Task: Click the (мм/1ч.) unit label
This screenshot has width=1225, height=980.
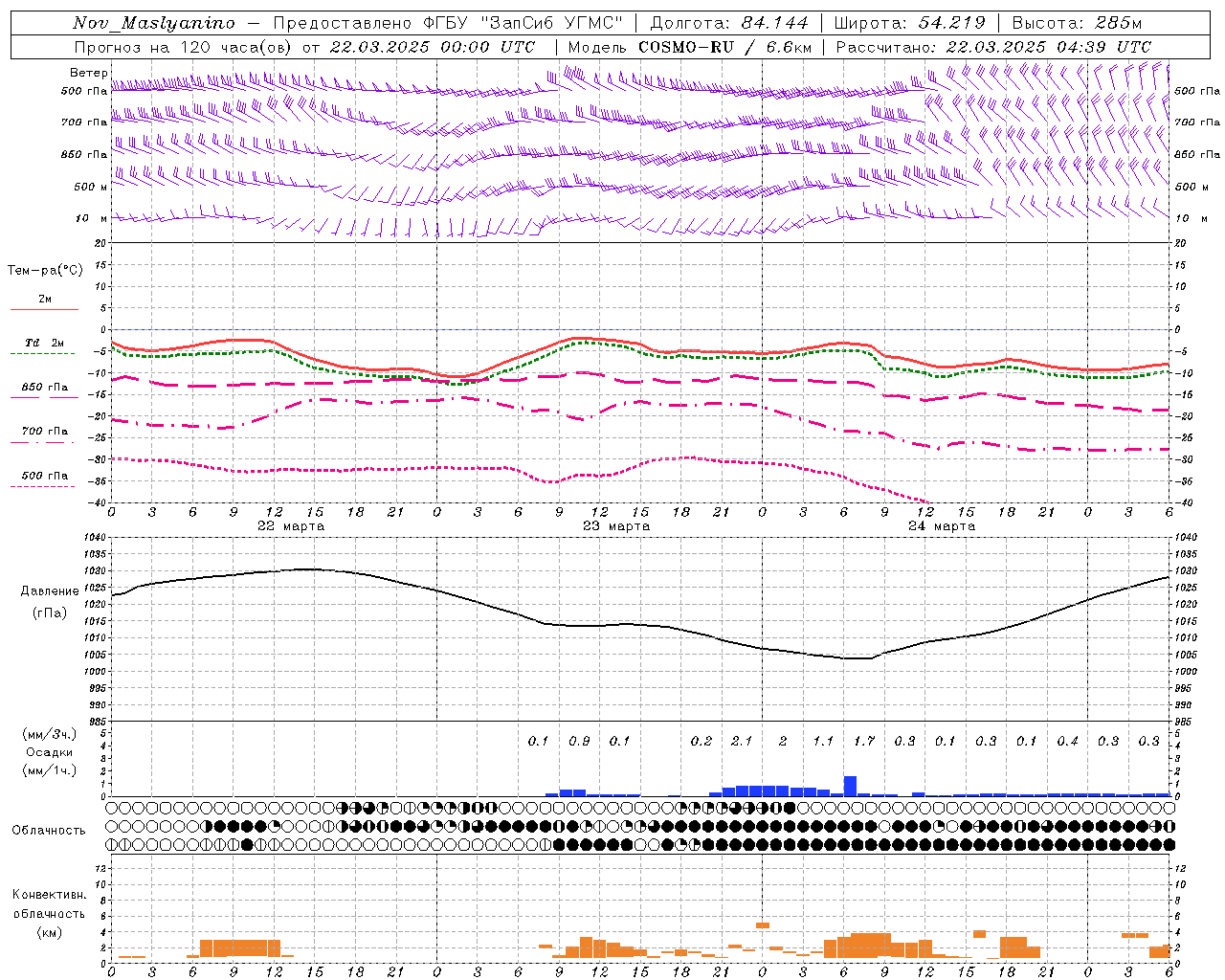Action: pyautogui.click(x=49, y=769)
